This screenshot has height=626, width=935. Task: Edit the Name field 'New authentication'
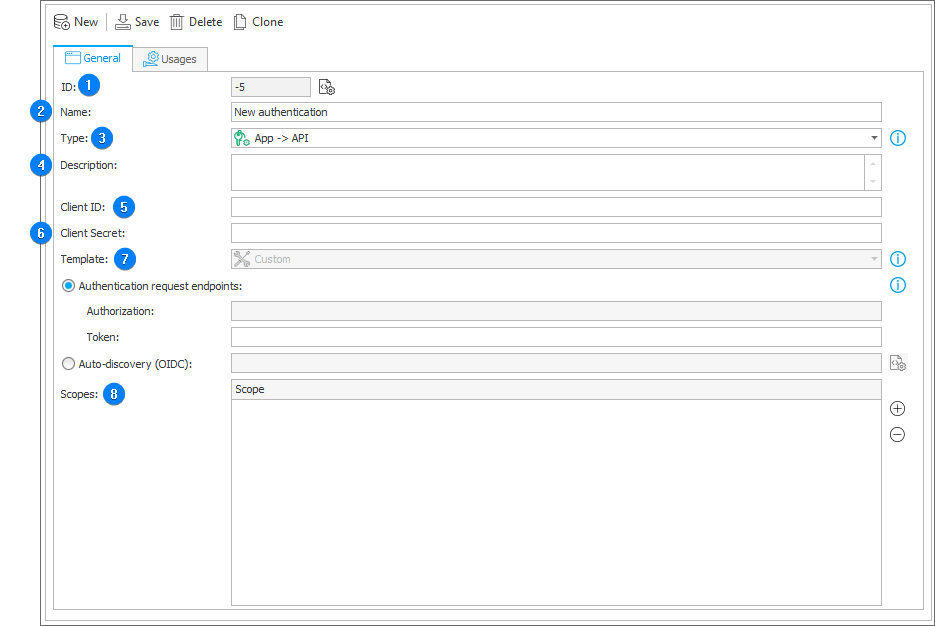coord(556,112)
